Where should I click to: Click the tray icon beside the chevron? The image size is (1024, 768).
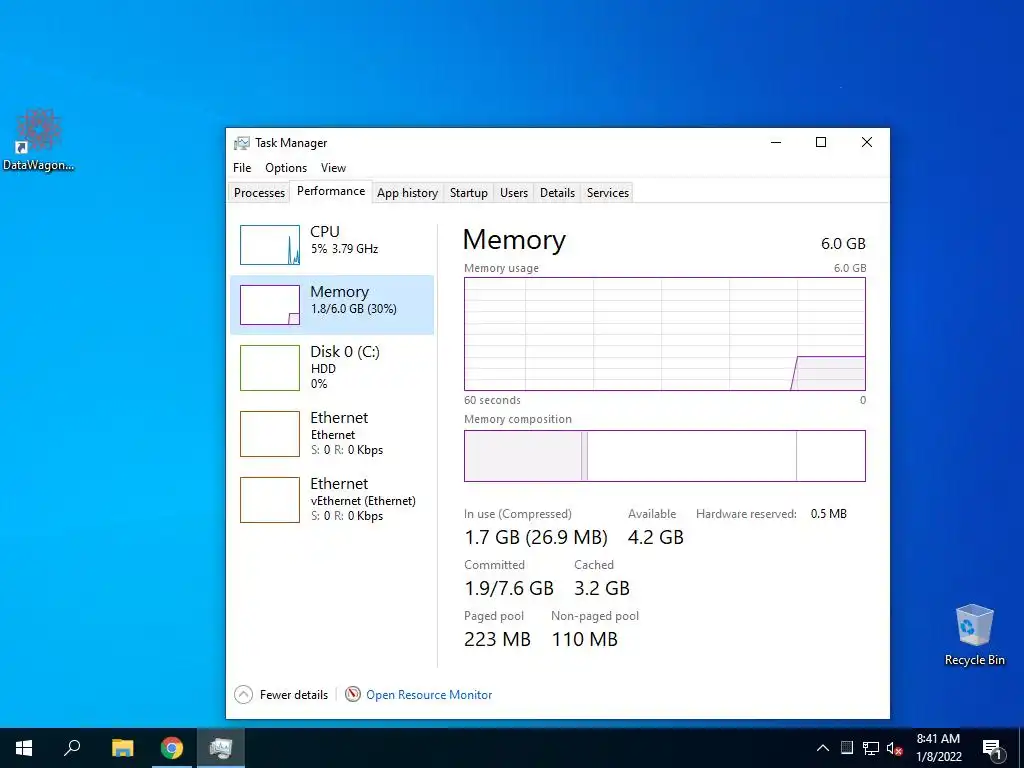[x=847, y=748]
